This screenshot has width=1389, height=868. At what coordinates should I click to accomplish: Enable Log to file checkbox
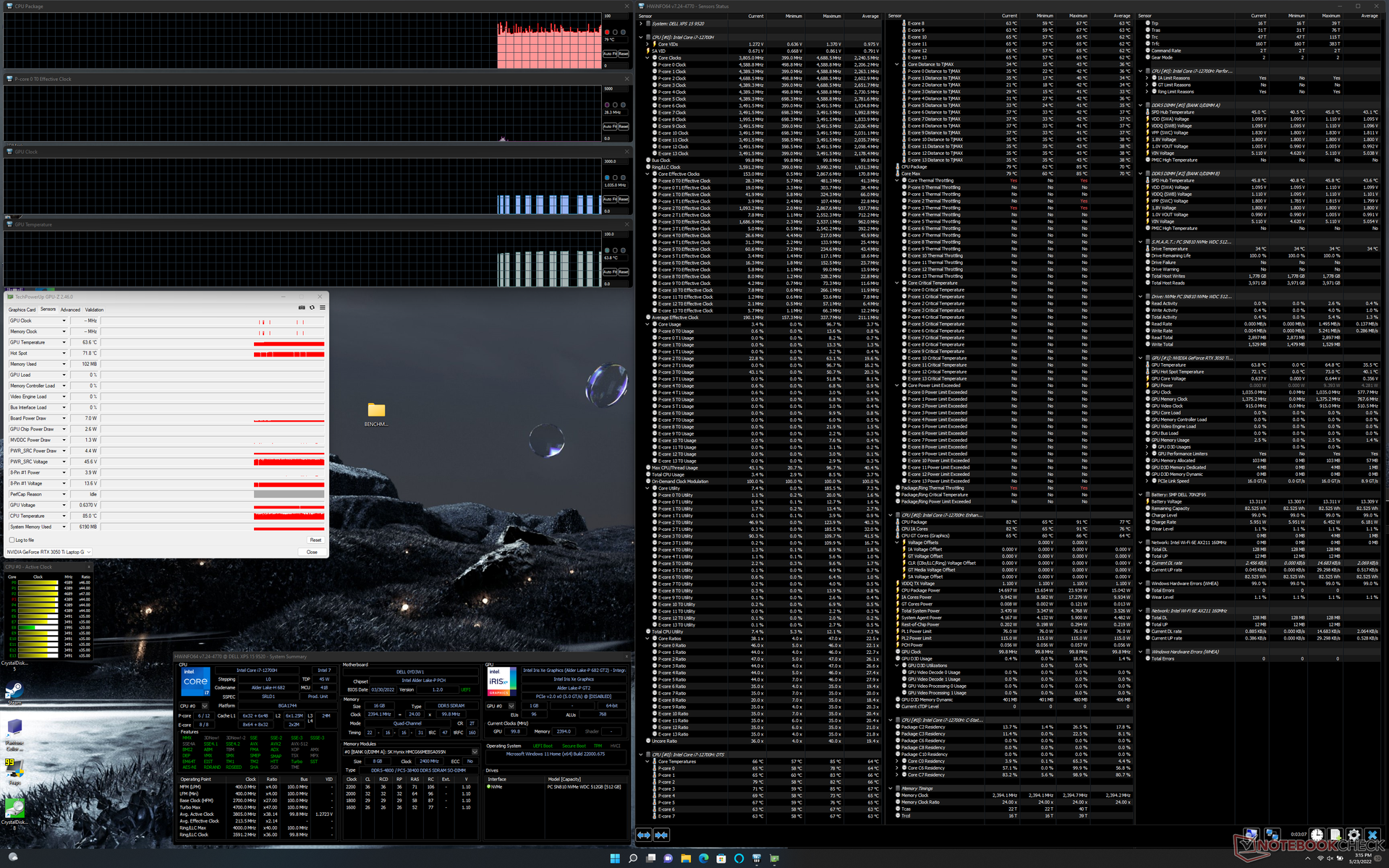[12, 540]
